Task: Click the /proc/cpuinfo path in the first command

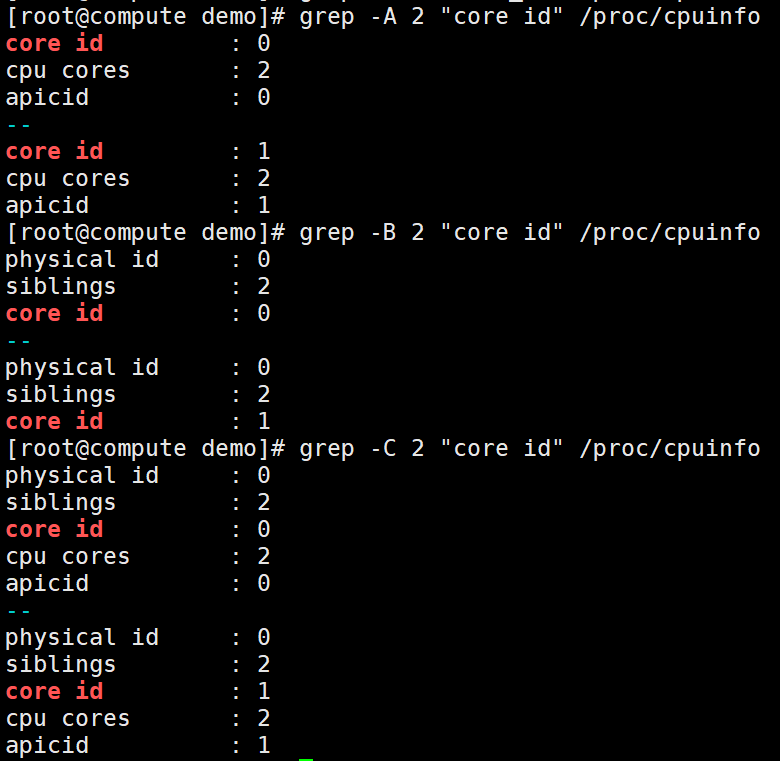Action: [x=669, y=17]
